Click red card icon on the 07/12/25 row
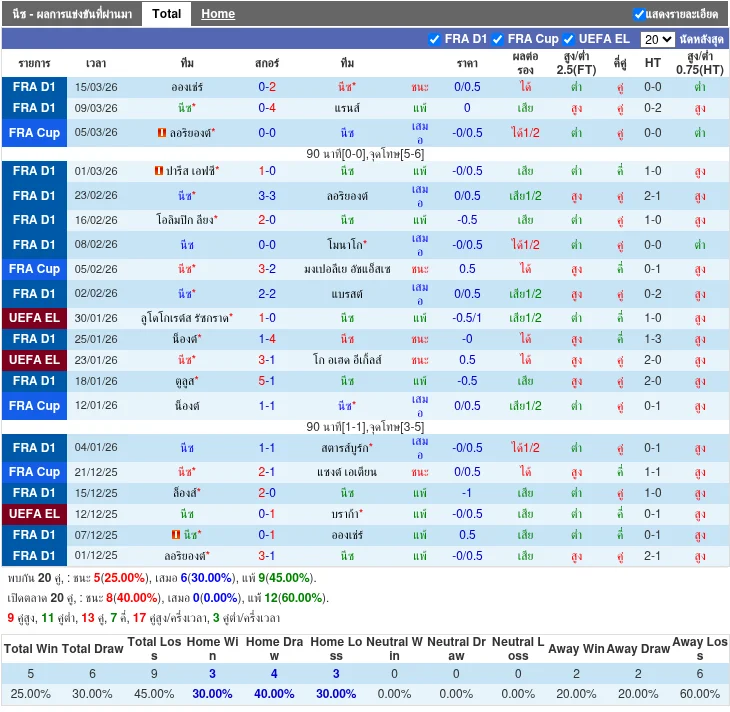This screenshot has width=730, height=712. click(176, 535)
